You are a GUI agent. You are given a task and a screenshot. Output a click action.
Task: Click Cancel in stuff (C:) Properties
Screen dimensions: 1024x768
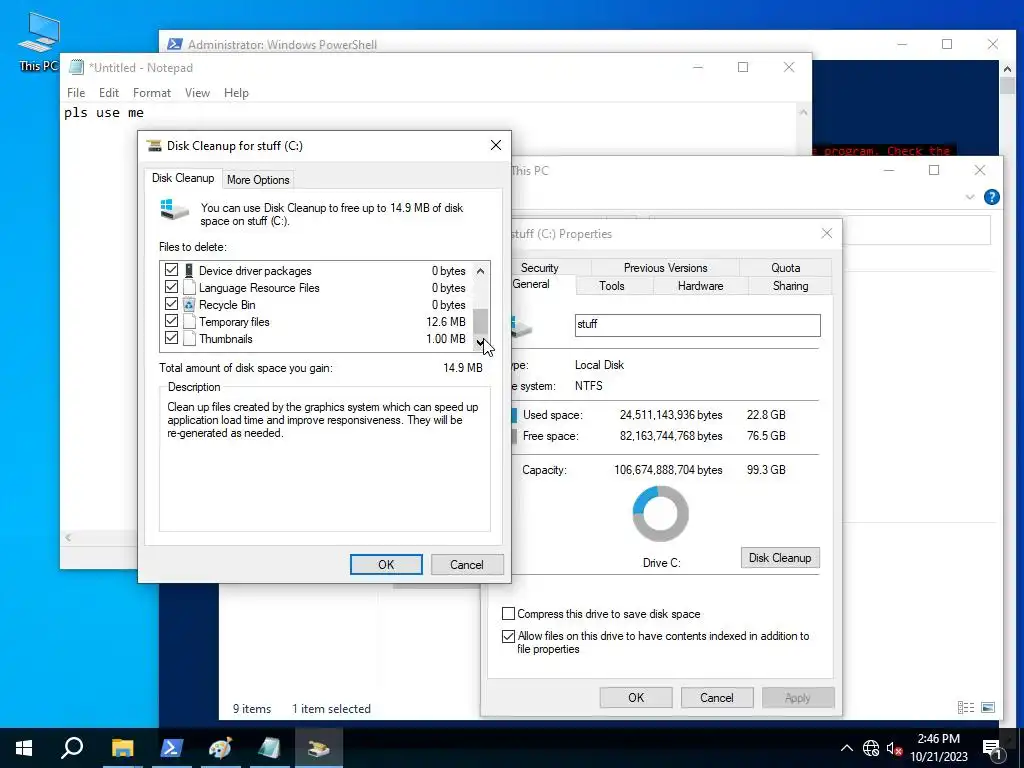click(x=716, y=697)
